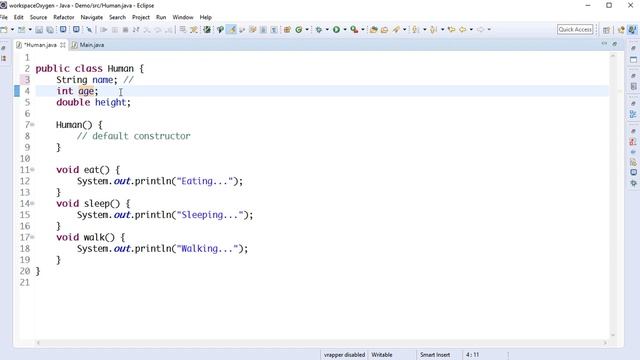The image size is (640, 360).
Task: Open the Navigate menu
Action: coord(92,17)
